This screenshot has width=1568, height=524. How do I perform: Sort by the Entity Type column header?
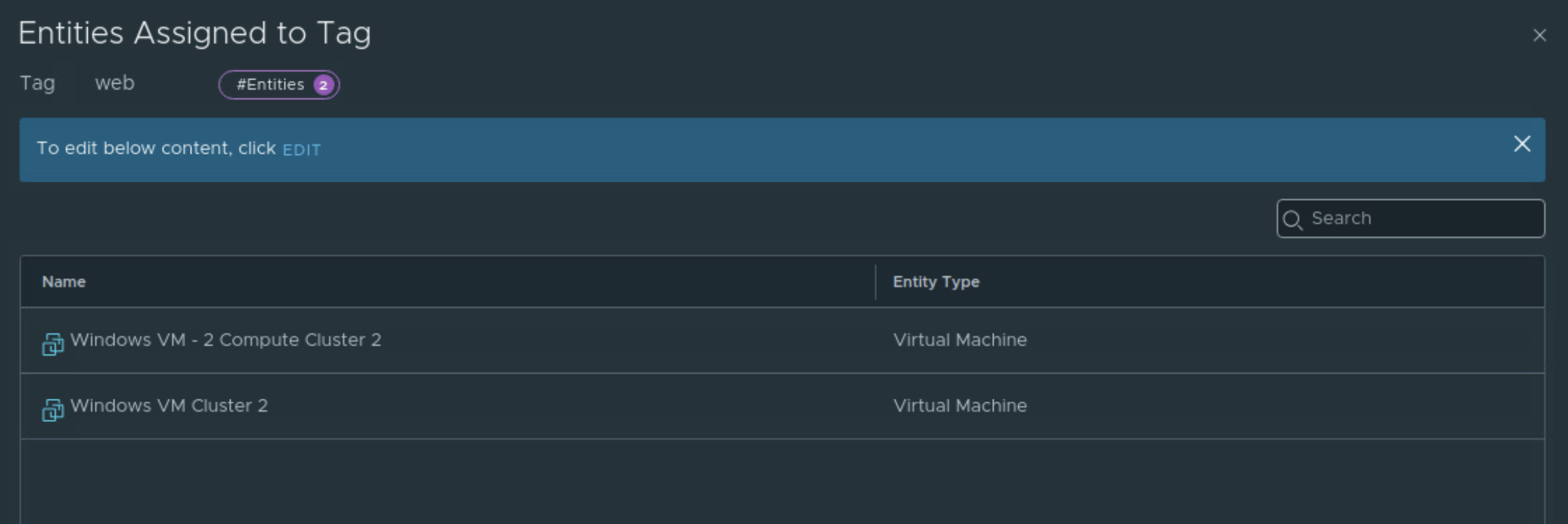936,282
